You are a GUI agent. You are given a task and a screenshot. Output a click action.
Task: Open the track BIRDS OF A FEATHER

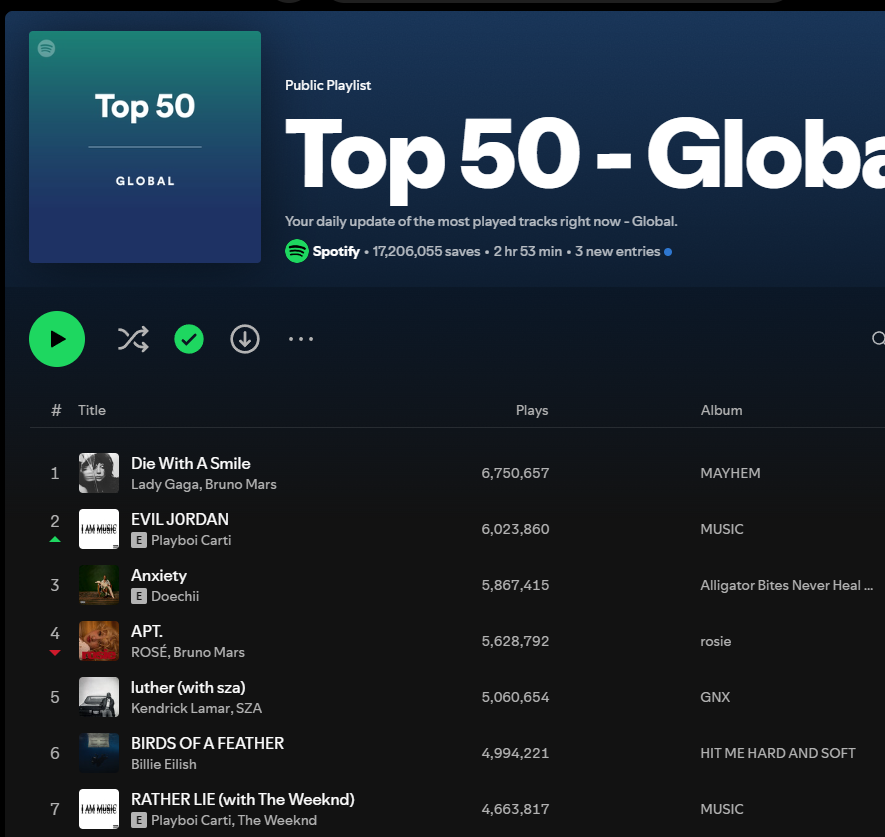207,743
